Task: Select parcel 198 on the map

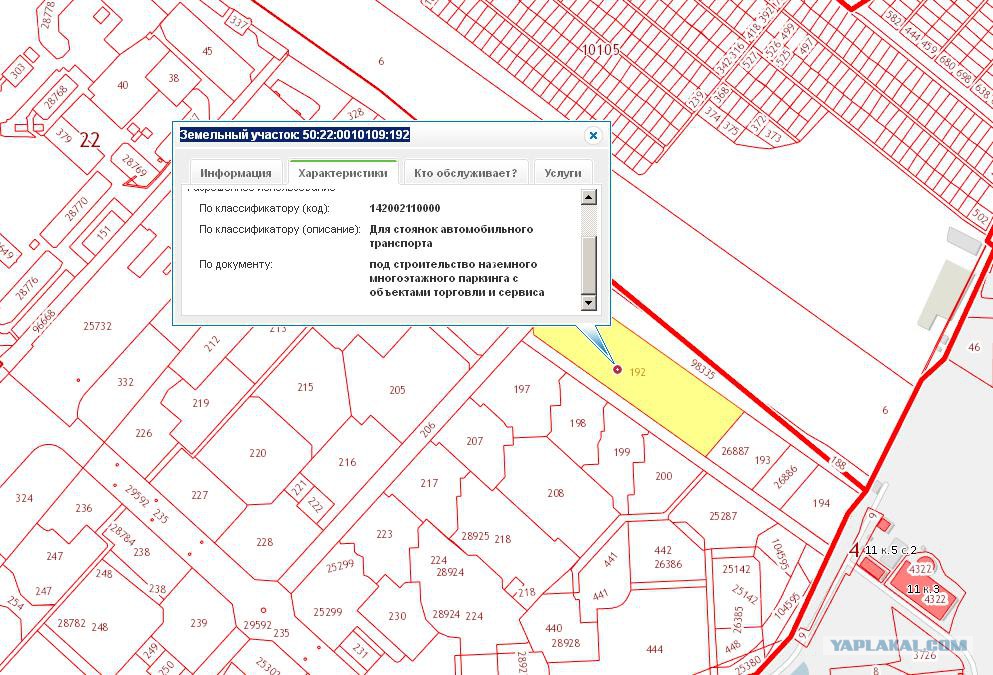Action: point(578,423)
